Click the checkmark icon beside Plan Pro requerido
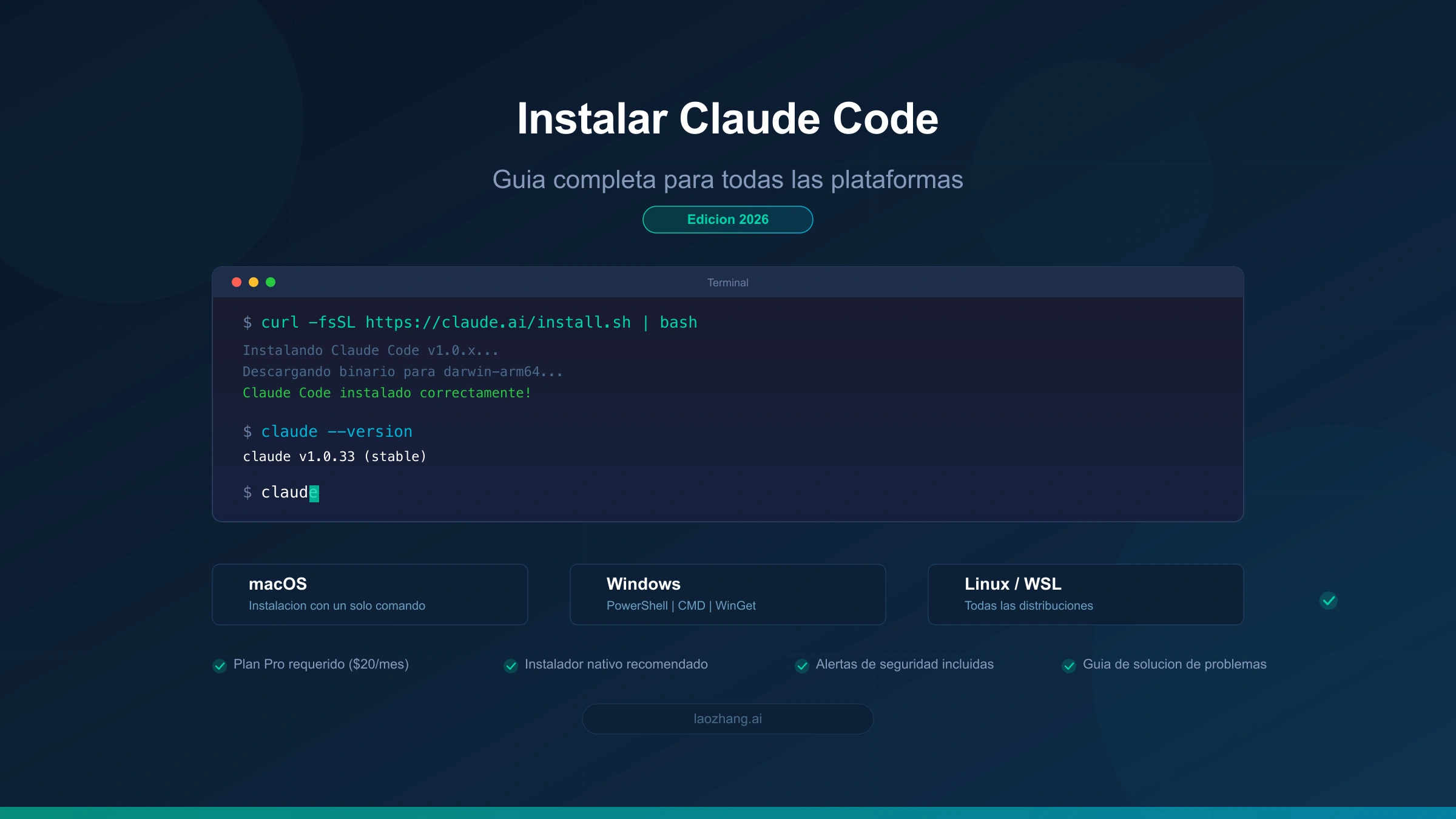Viewport: 1456px width, 819px height. click(x=220, y=666)
